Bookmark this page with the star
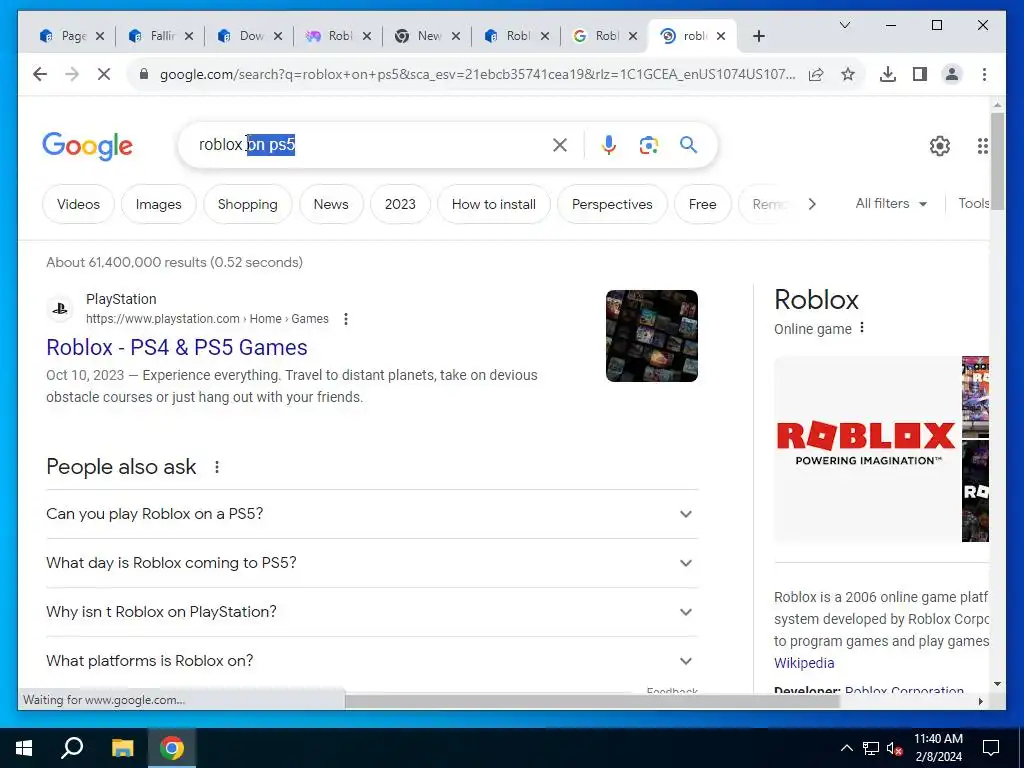 click(x=848, y=74)
